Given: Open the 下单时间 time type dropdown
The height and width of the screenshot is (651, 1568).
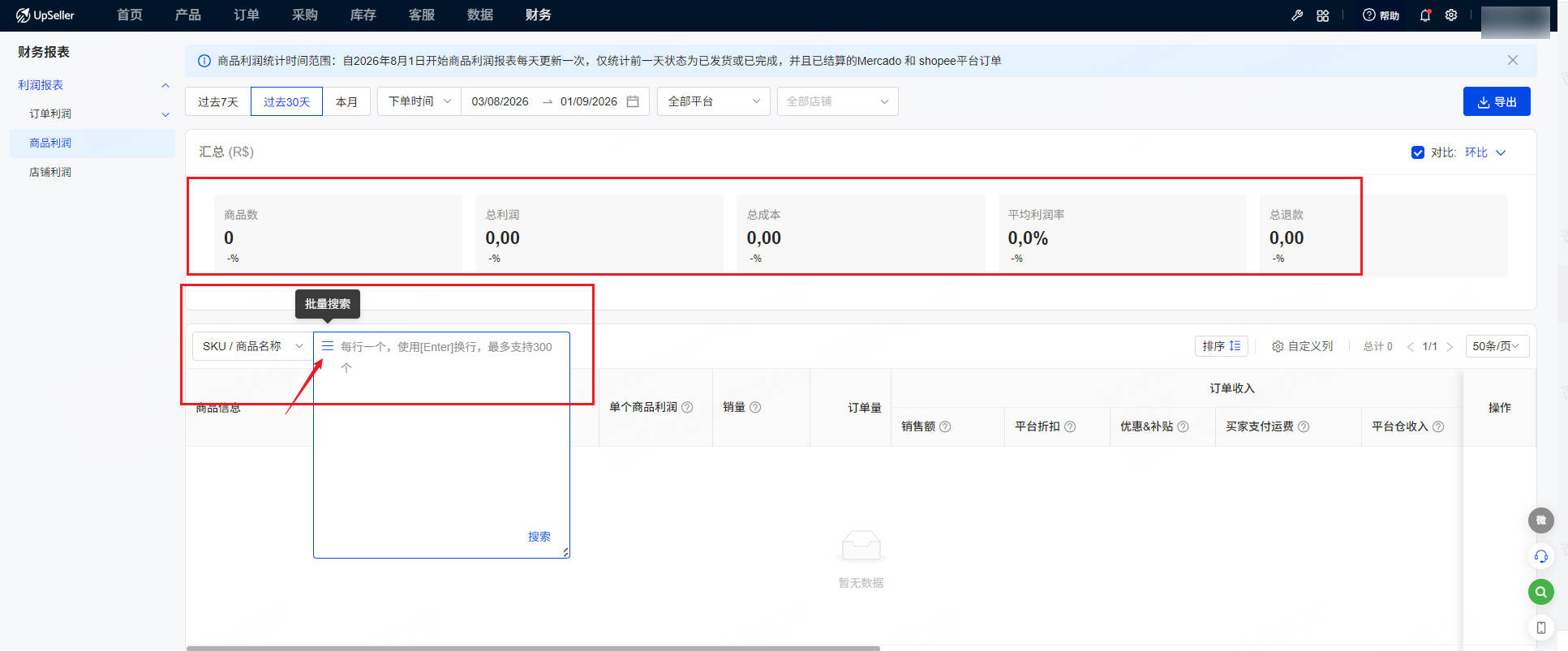Looking at the screenshot, I should [419, 101].
